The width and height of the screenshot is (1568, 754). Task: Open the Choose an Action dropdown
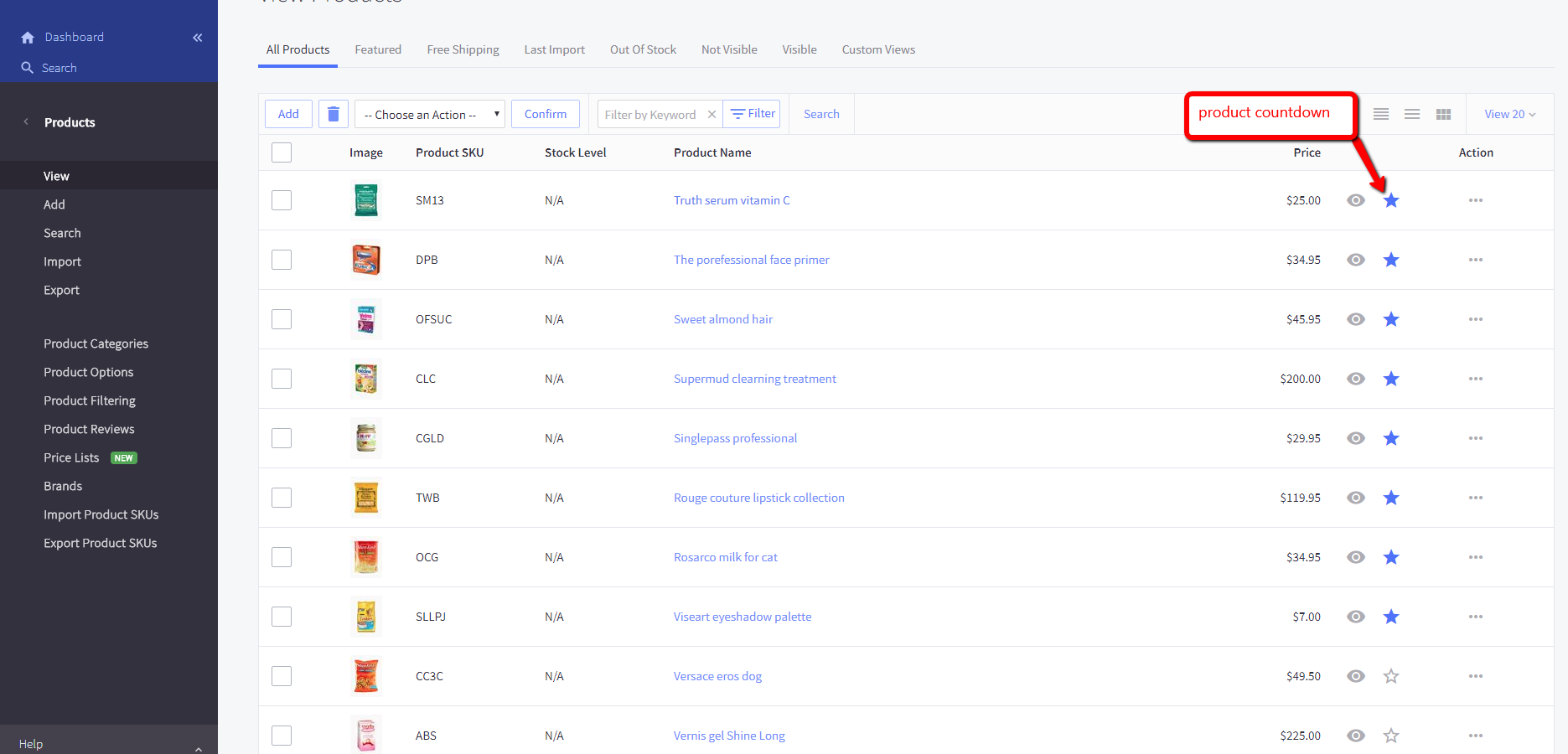430,114
